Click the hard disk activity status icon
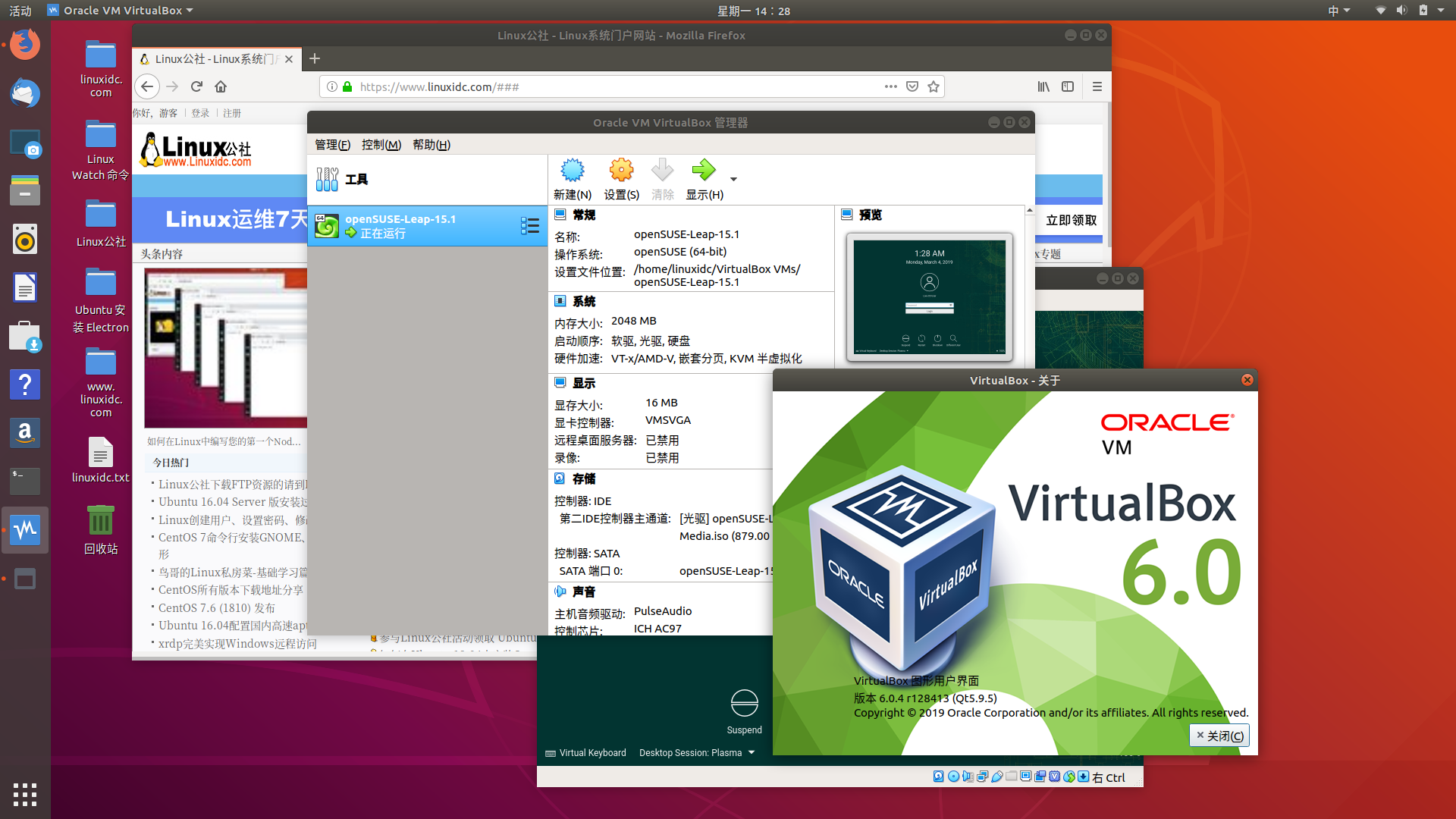This screenshot has width=1456, height=819. (x=939, y=777)
